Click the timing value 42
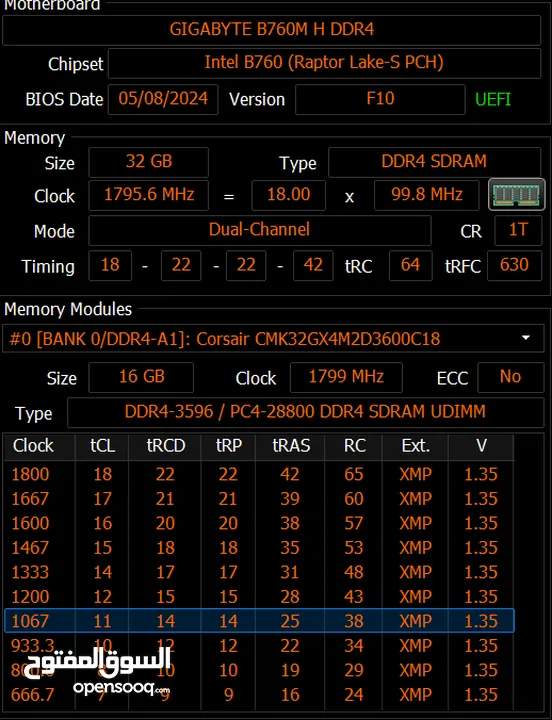552x720 pixels. point(313,265)
